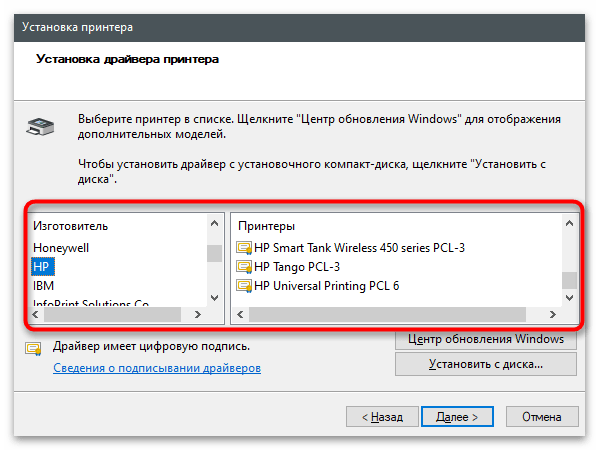Screen dimensions: 599x450
Task: Open the driver signing information link
Action: 157,368
